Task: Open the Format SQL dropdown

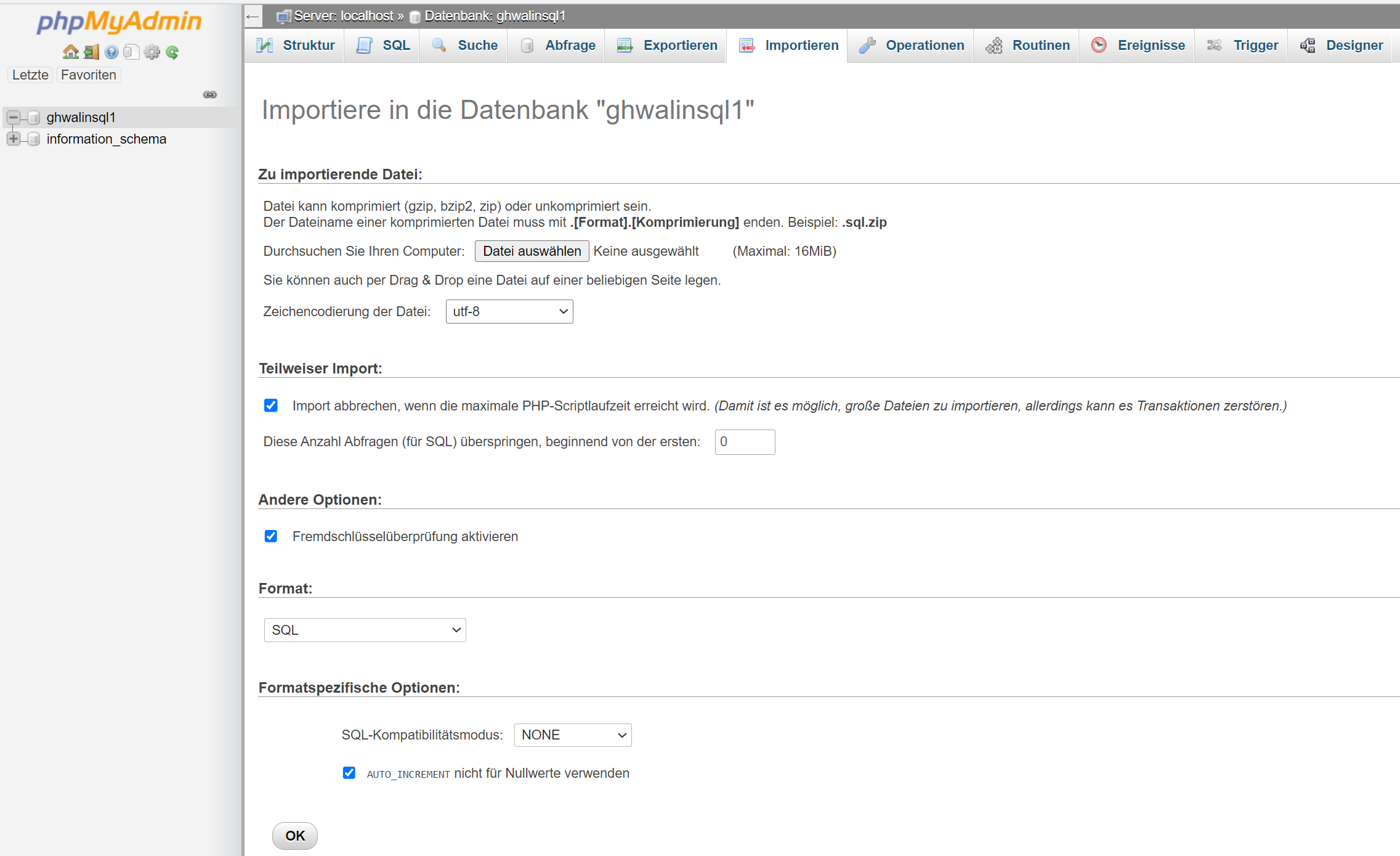Action: click(365, 630)
